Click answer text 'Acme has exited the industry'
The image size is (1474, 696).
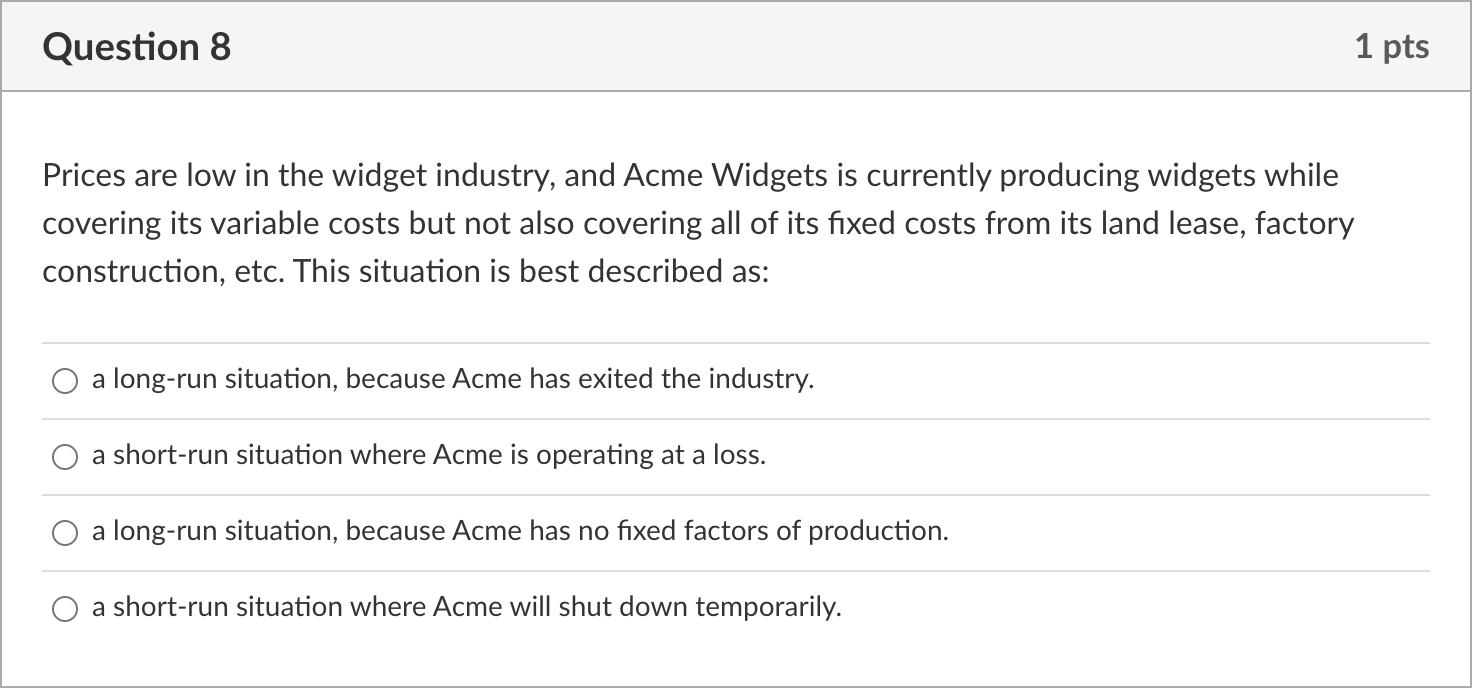(x=632, y=380)
